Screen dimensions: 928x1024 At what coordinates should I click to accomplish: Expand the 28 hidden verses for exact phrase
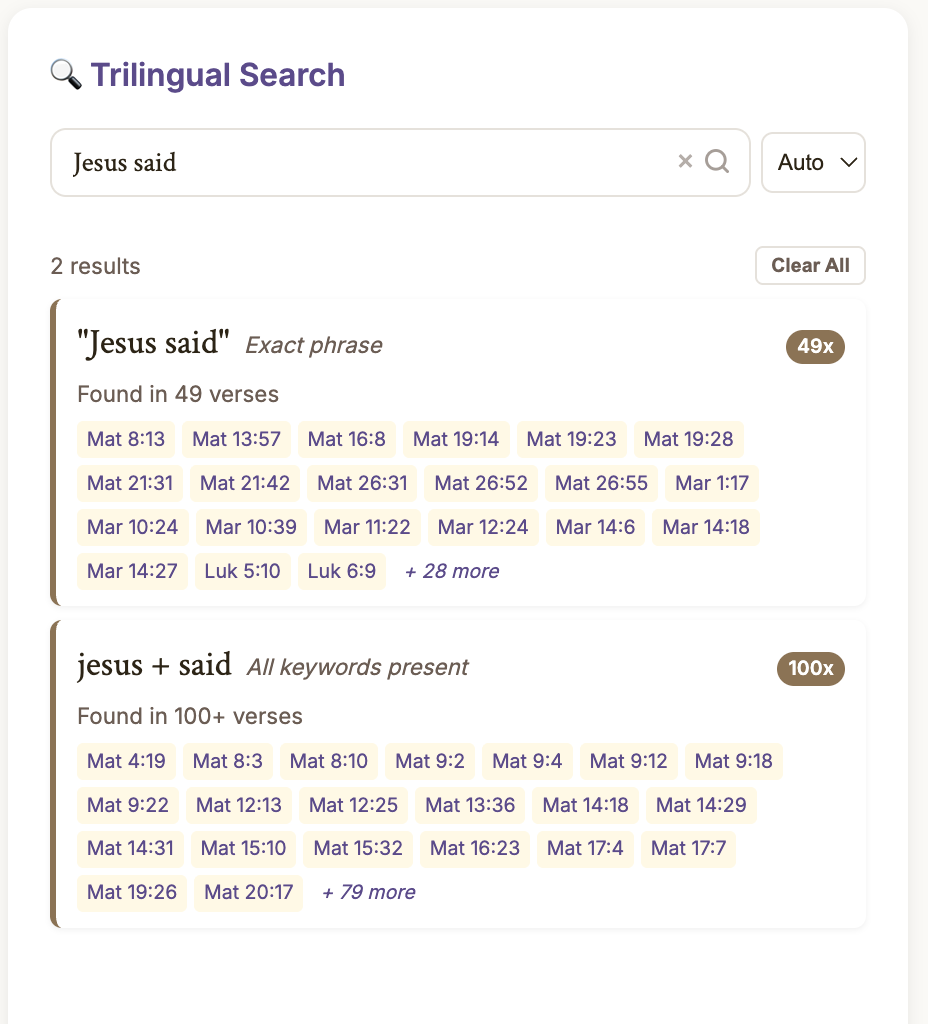[451, 570]
